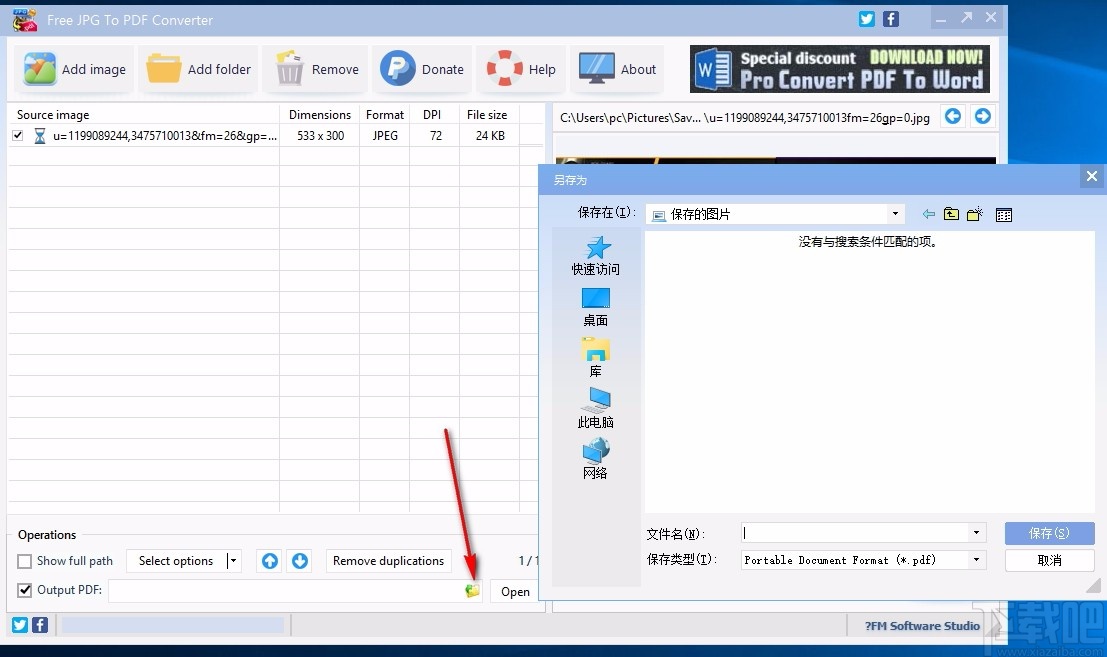This screenshot has height=657, width=1107.
Task: Create a new folder in the save dialog
Action: pyautogui.click(x=975, y=213)
